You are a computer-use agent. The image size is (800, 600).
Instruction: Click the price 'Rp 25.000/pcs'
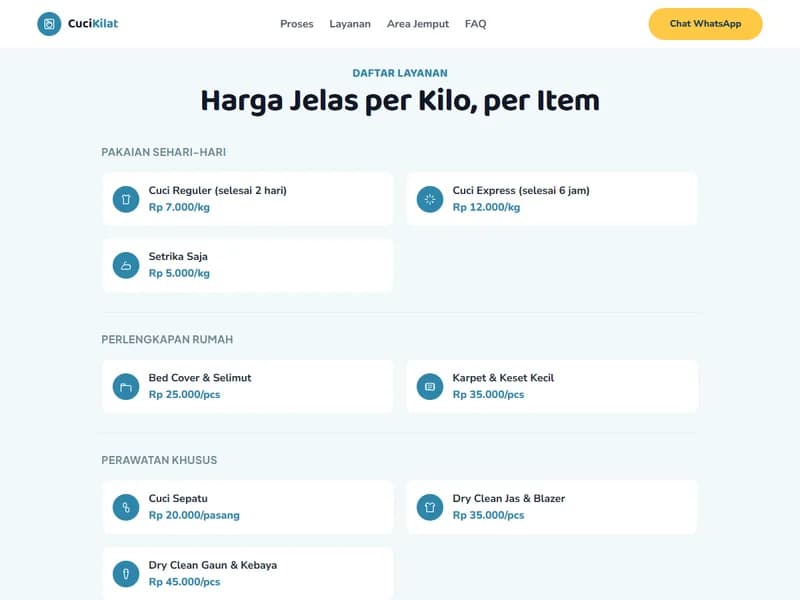click(184, 394)
